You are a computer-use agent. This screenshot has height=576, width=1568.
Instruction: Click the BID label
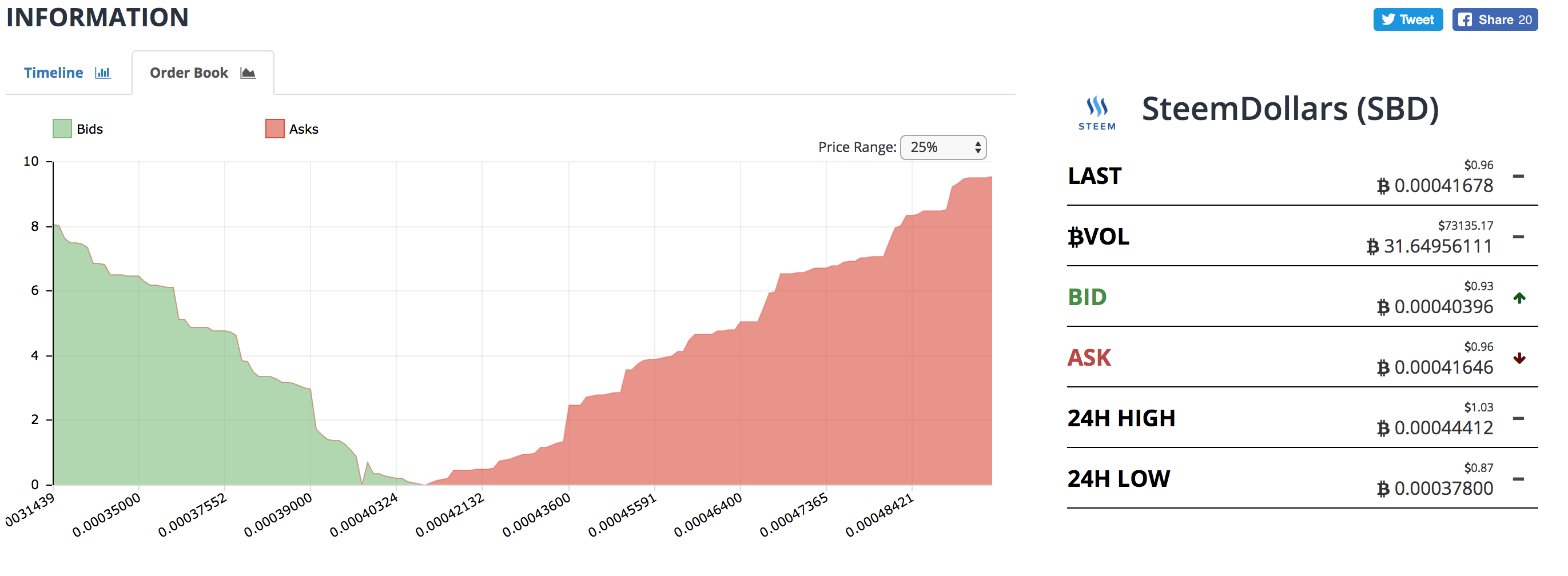pyautogui.click(x=1087, y=297)
